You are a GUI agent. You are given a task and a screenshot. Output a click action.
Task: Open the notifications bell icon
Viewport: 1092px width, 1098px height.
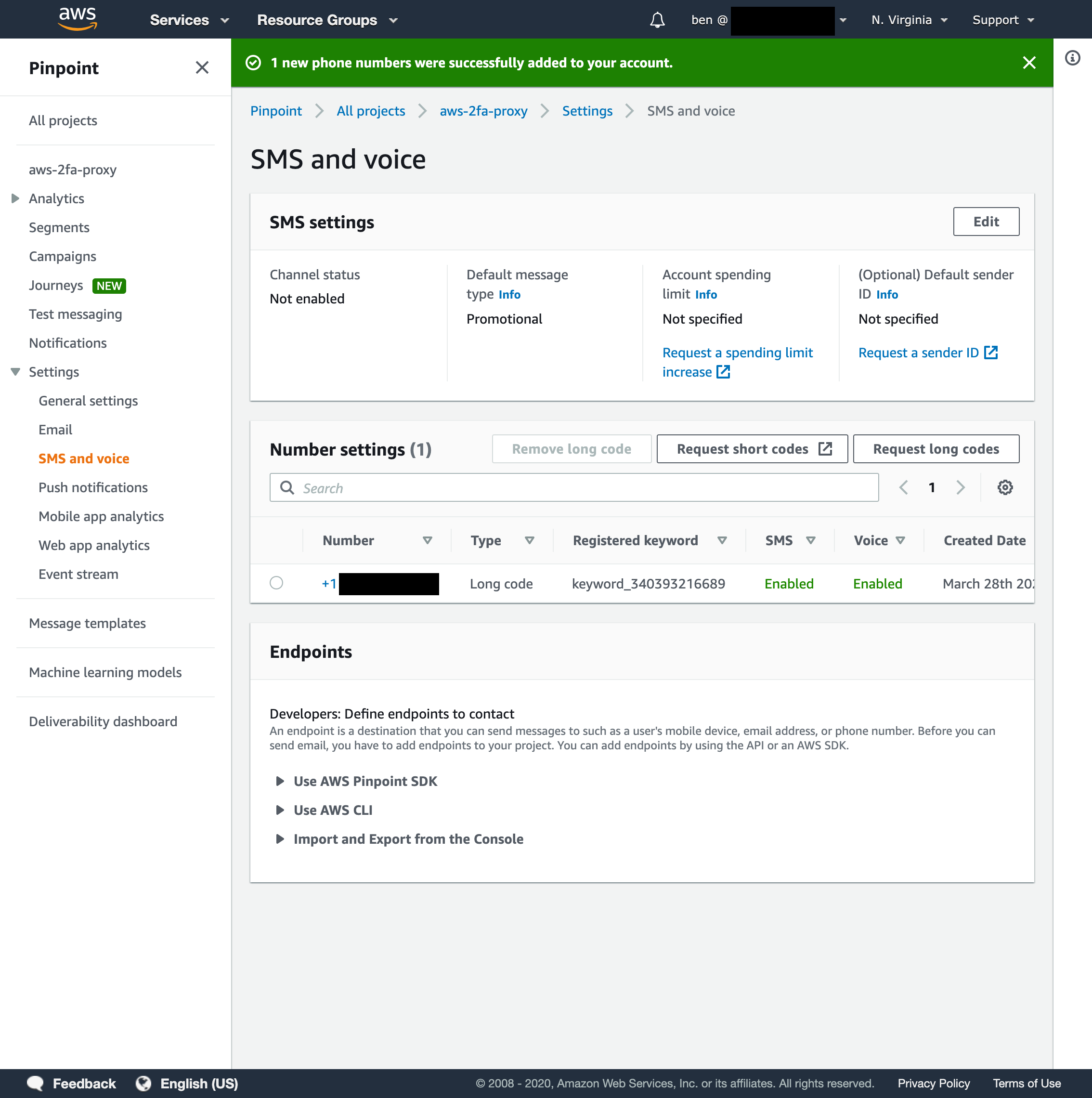[x=657, y=20]
